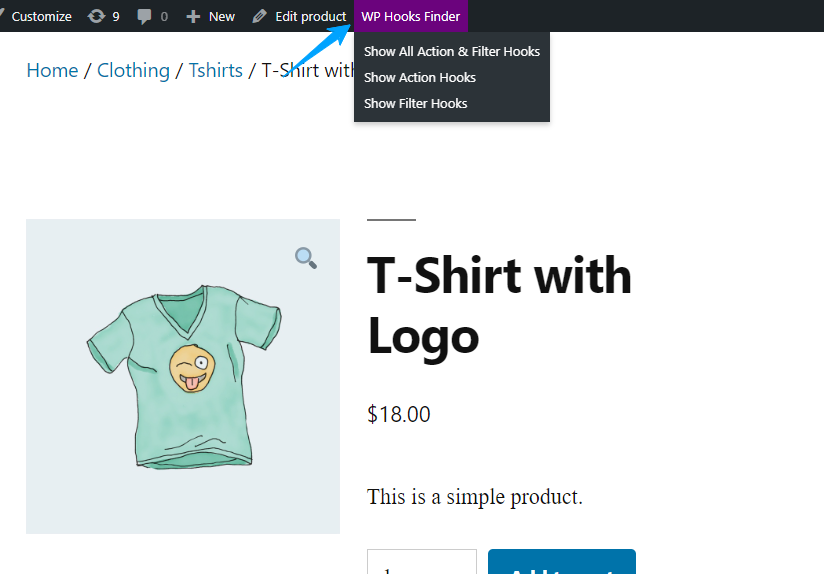824x574 pixels.
Task: Click the 'This is a simple product' description
Action: tap(474, 497)
